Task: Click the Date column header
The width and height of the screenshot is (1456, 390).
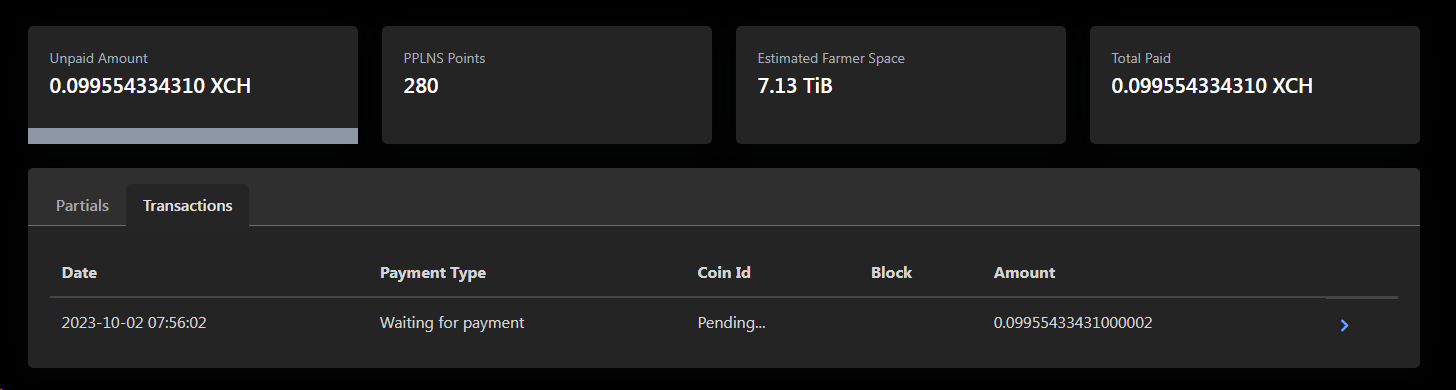Action: (x=79, y=272)
